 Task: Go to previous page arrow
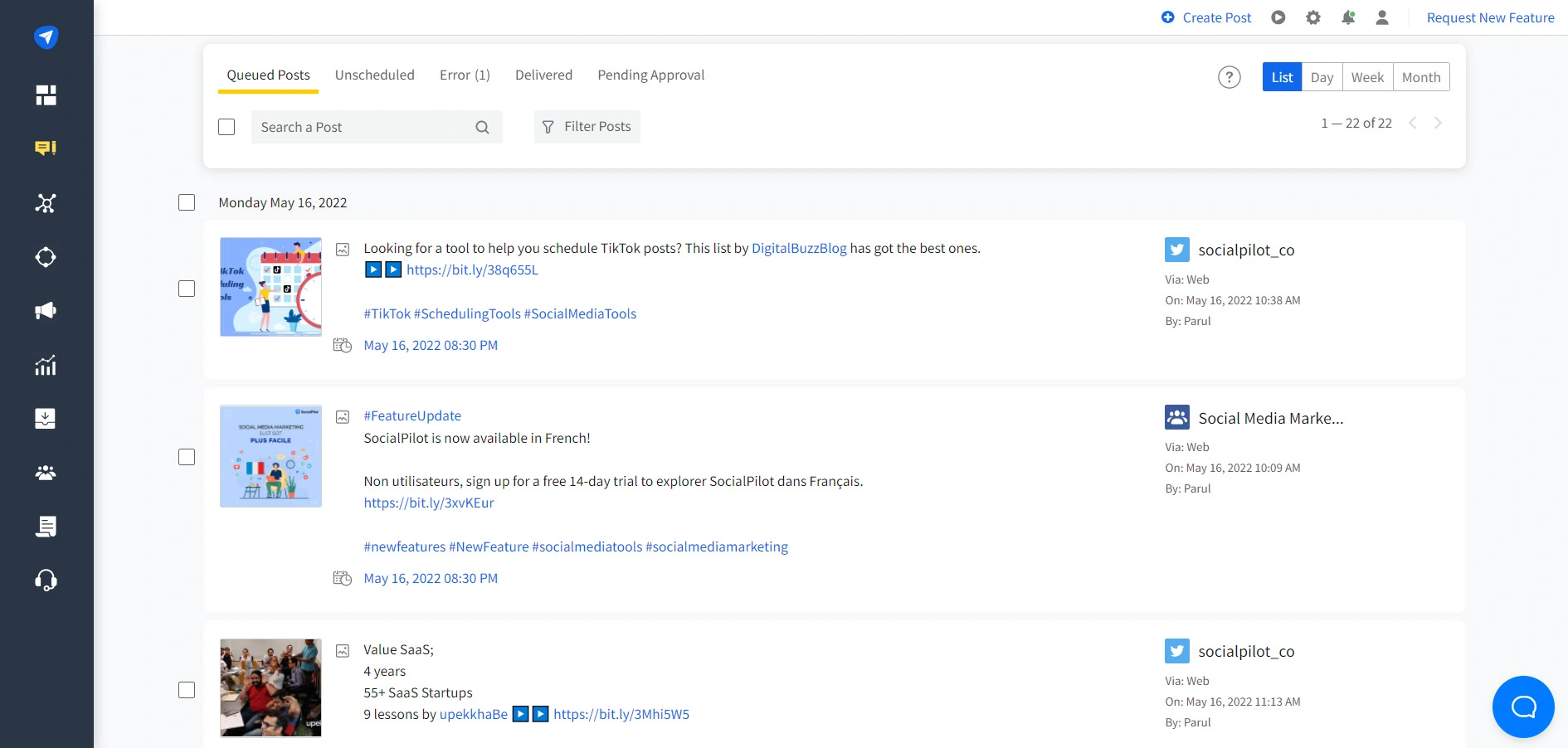click(x=1413, y=123)
